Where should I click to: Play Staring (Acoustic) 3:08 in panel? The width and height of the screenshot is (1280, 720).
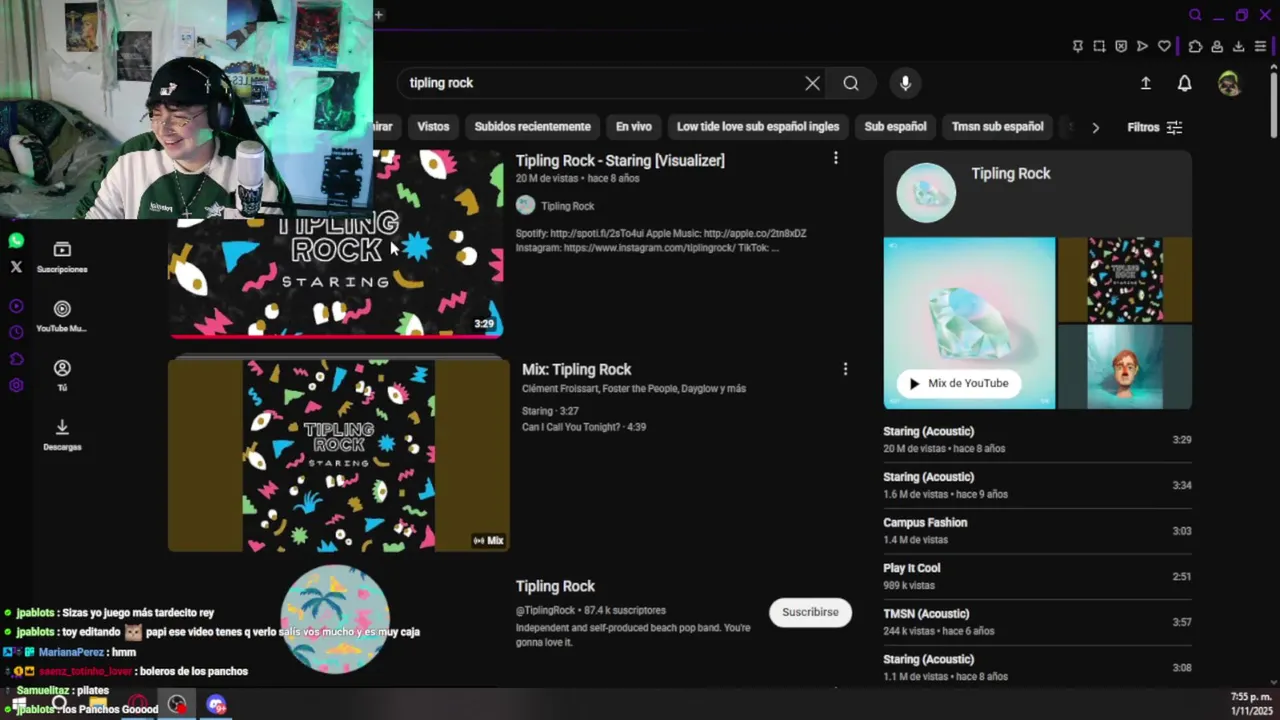point(1037,667)
